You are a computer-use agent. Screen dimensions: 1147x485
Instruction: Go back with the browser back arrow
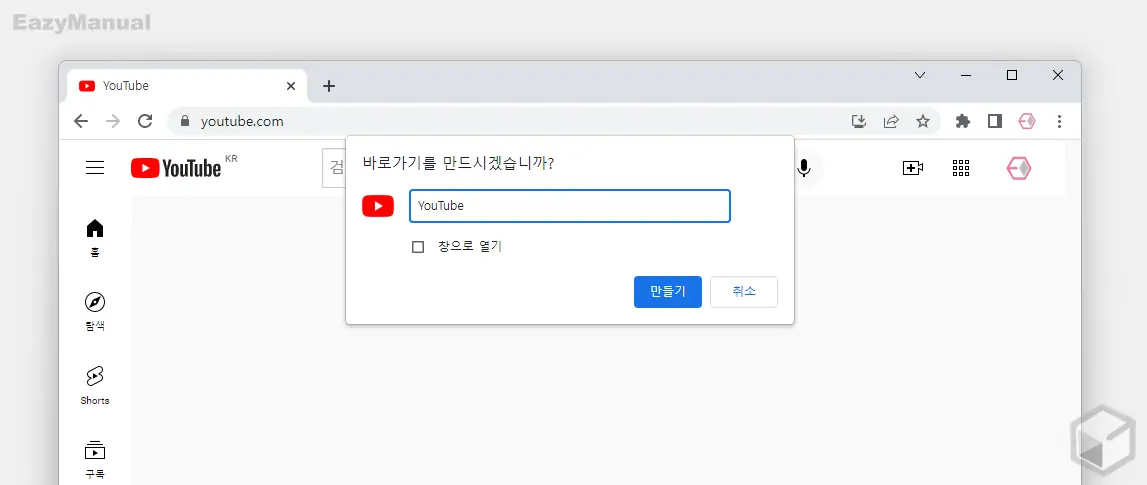tap(81, 121)
